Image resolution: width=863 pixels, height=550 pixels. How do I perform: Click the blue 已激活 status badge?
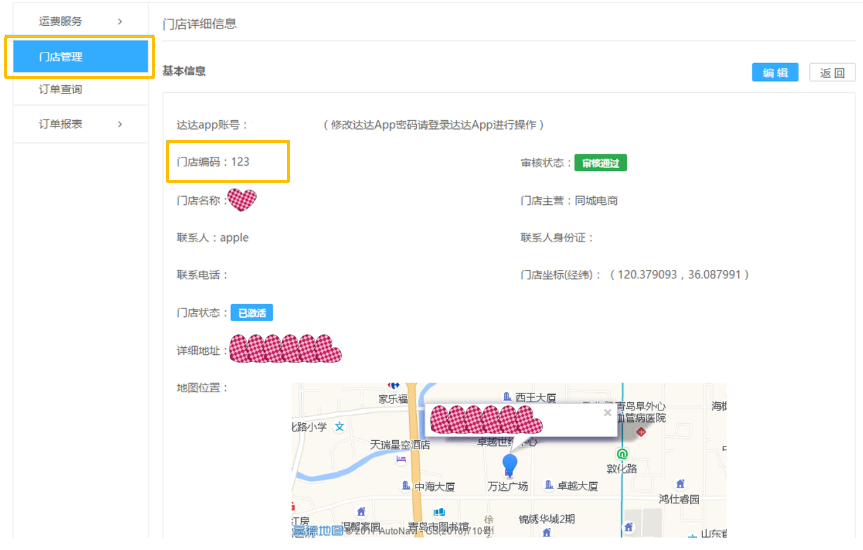tap(251, 313)
